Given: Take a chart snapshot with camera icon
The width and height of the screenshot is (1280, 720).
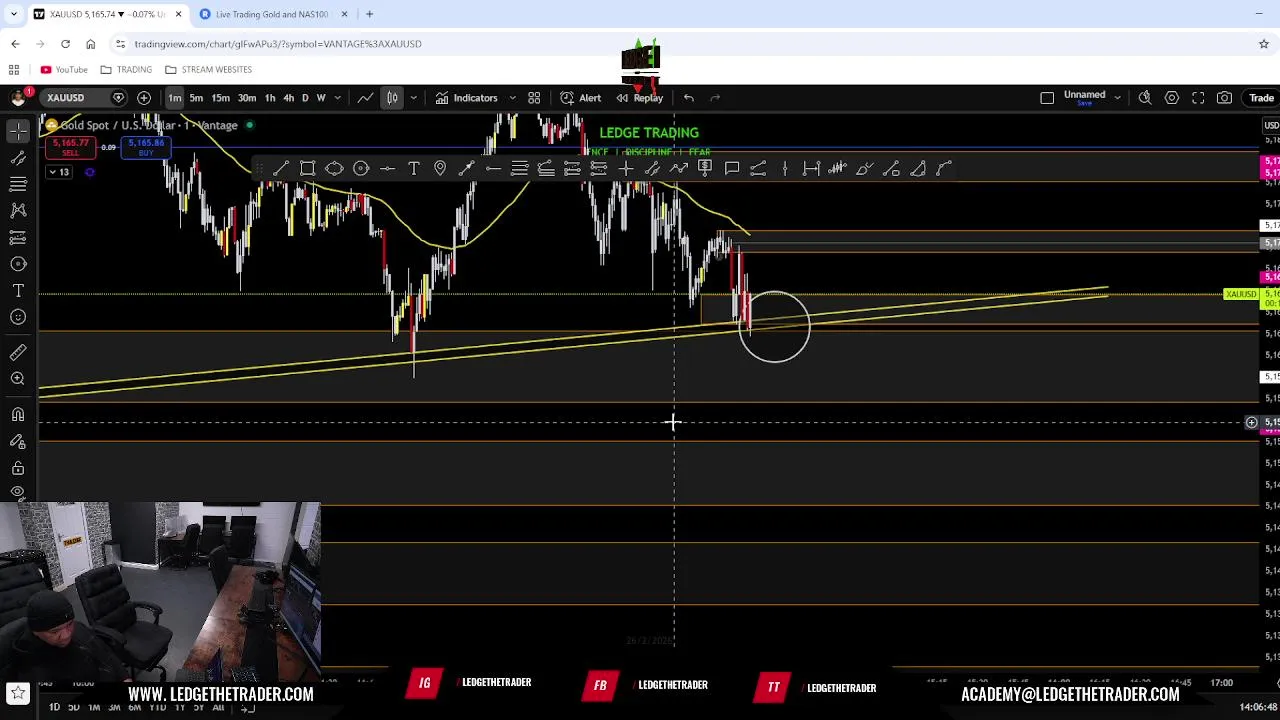Looking at the screenshot, I should click(x=1224, y=98).
